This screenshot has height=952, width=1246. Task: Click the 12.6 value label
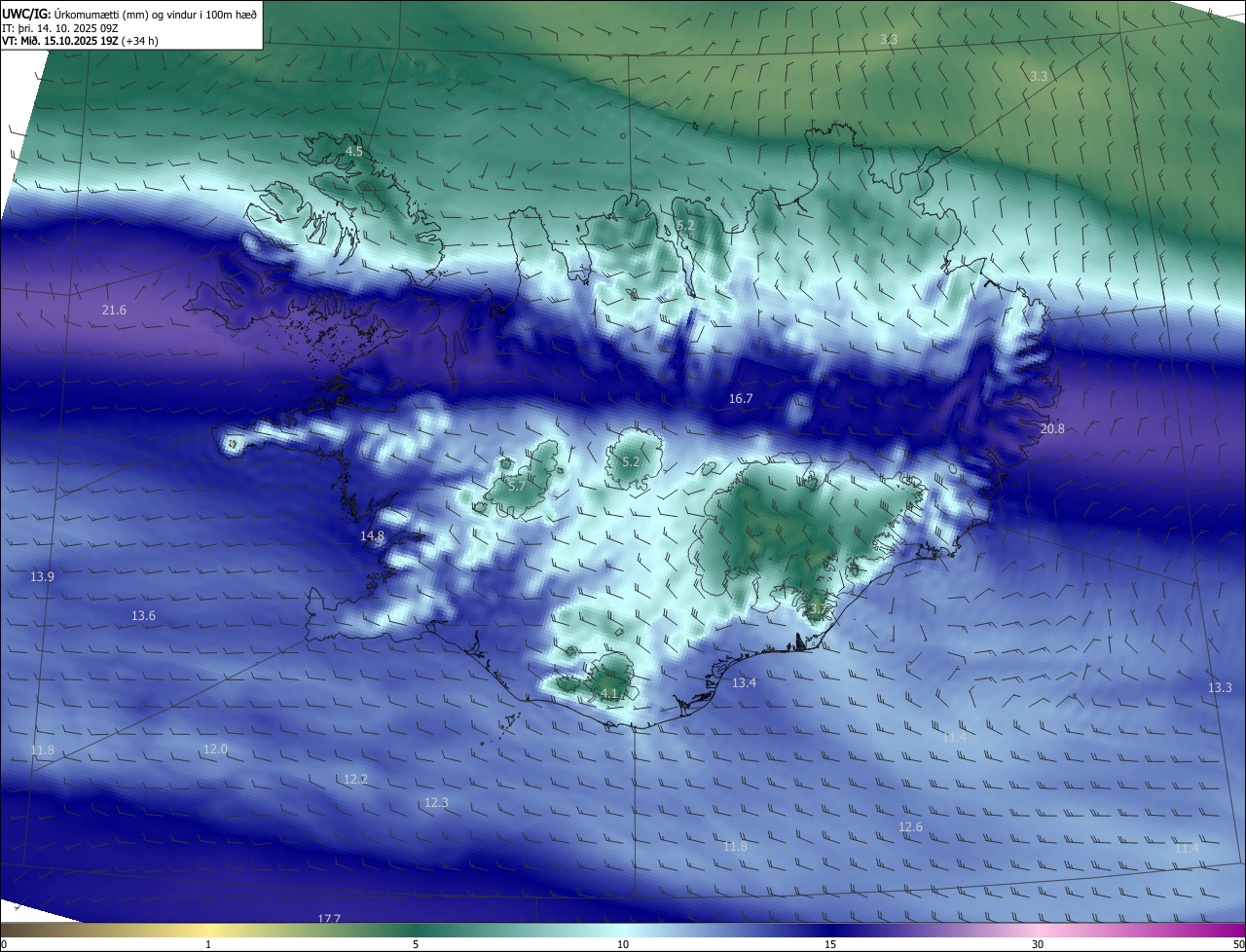point(909,827)
